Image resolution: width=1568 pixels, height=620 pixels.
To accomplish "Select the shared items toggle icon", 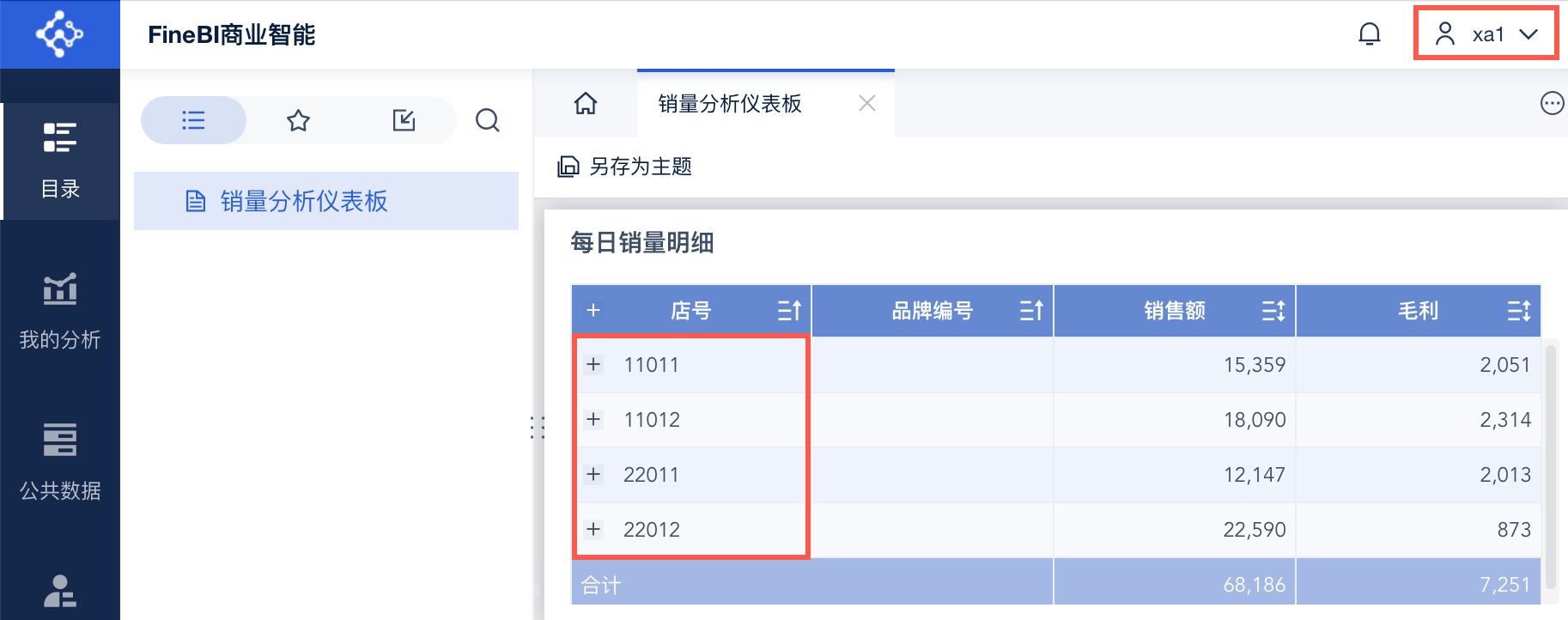I will (x=404, y=120).
